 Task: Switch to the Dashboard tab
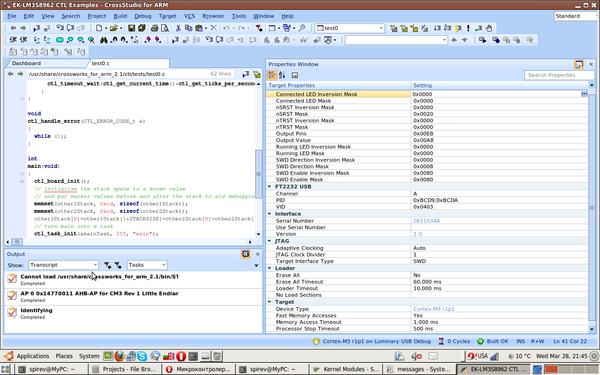tap(26, 63)
